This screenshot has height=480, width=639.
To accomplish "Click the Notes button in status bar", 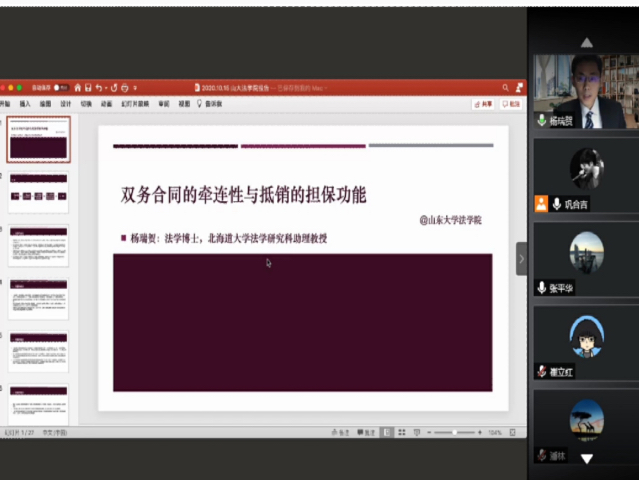I will (x=340, y=432).
